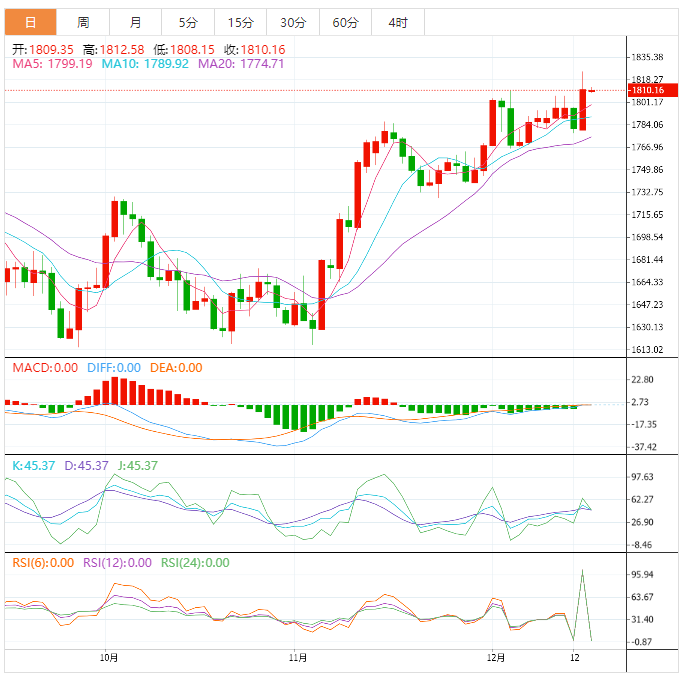
Task: Click the MA10: 1789.92 indicator label
Action: click(x=145, y=64)
